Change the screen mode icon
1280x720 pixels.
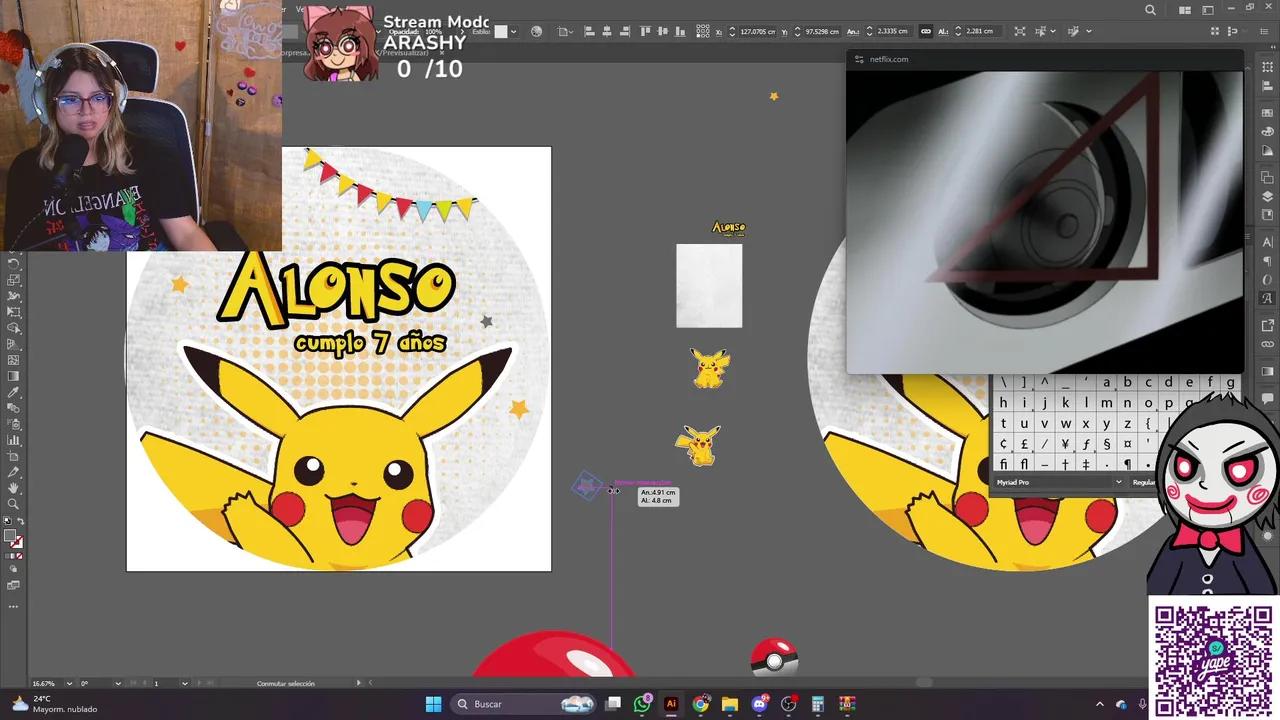13,585
